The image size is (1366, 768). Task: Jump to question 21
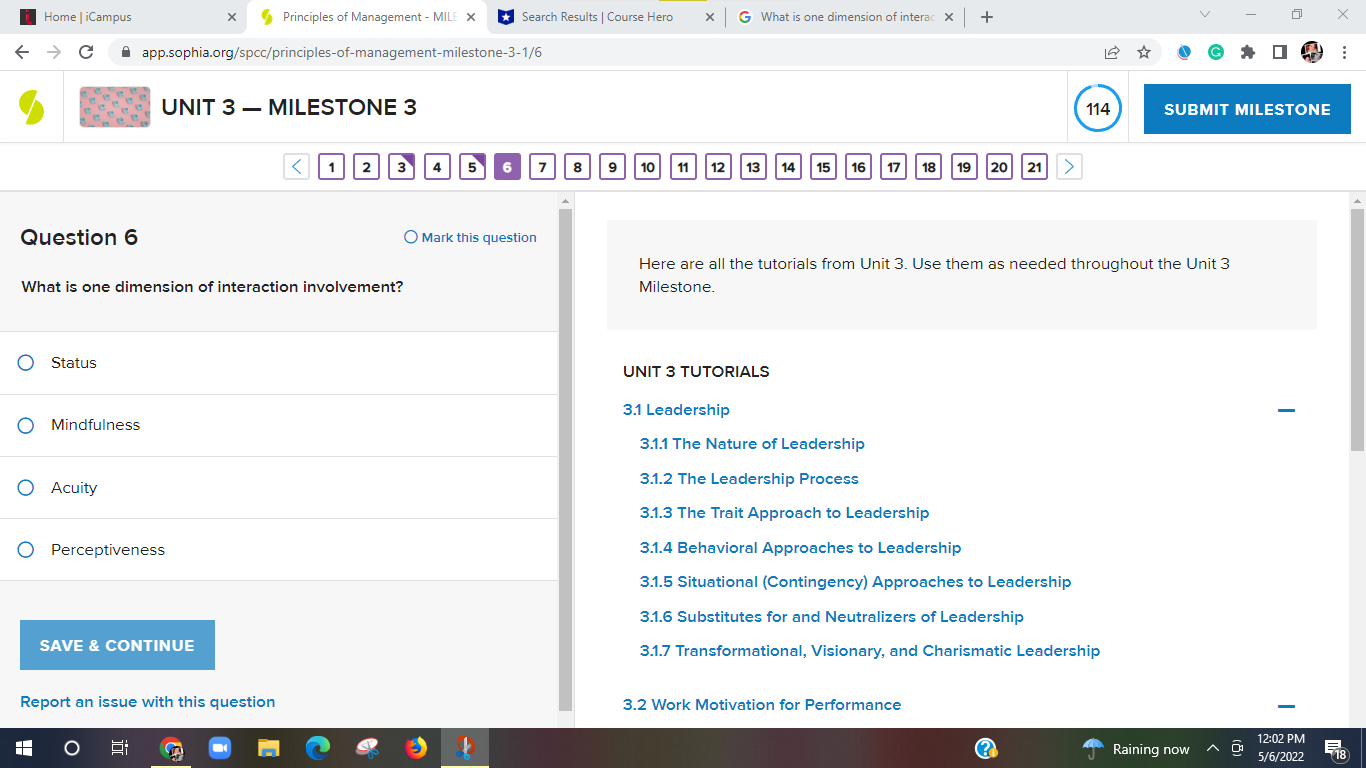pyautogui.click(x=1035, y=167)
